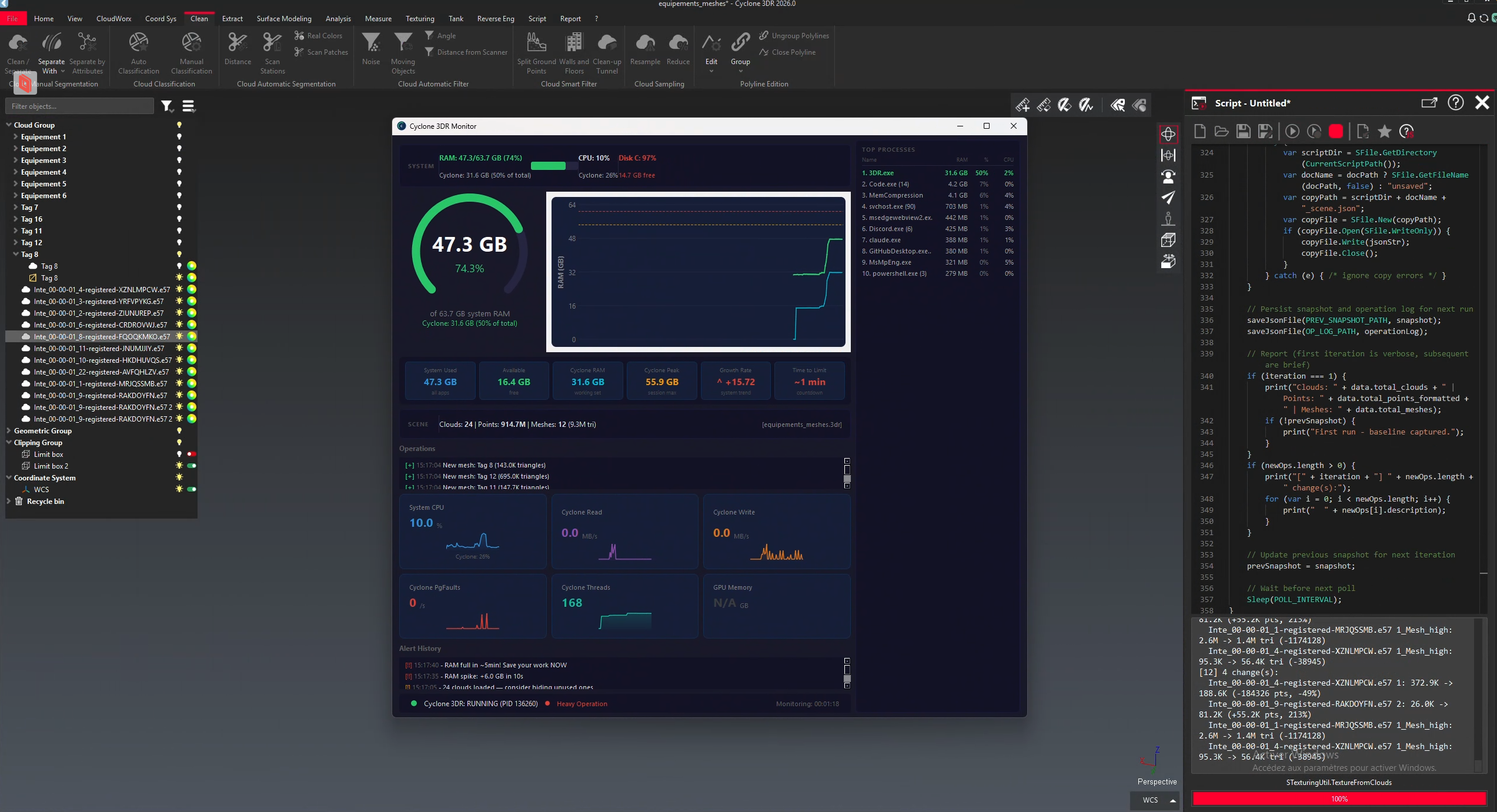
Task: Collapse the Tag 8 group
Action: pyautogui.click(x=16, y=255)
